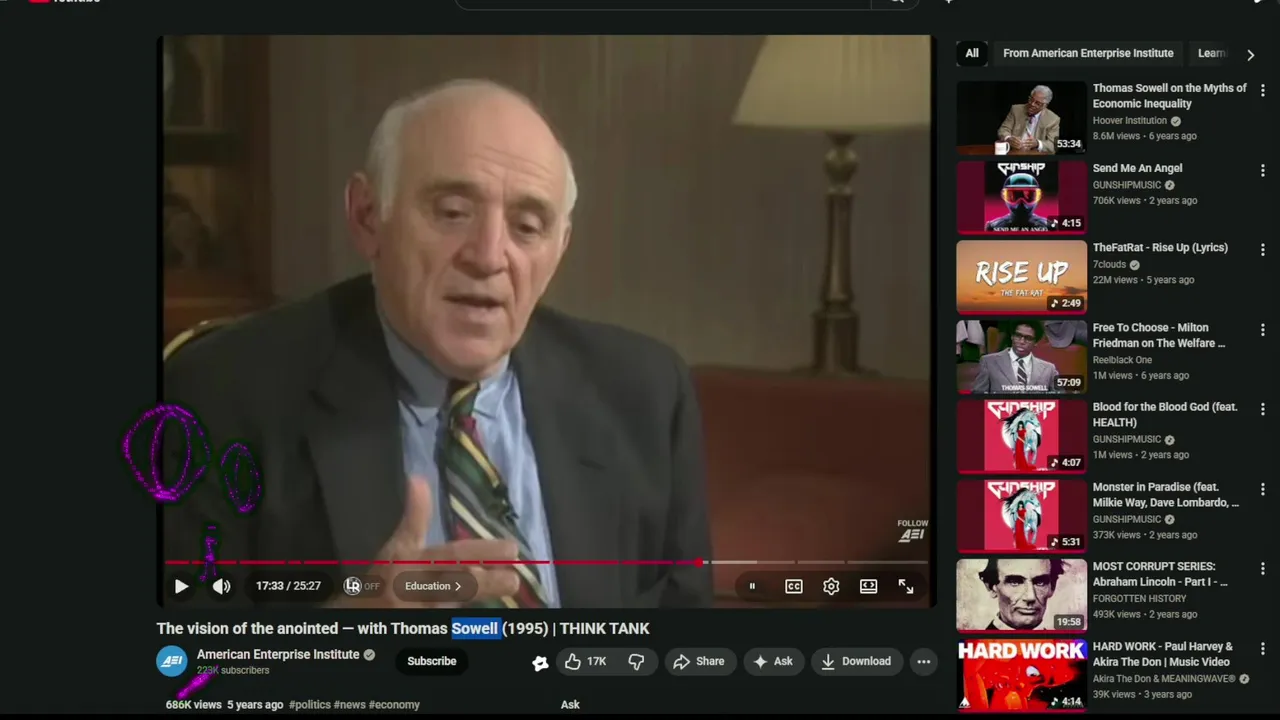Mute the video volume
The image size is (1280, 720).
pyautogui.click(x=221, y=587)
